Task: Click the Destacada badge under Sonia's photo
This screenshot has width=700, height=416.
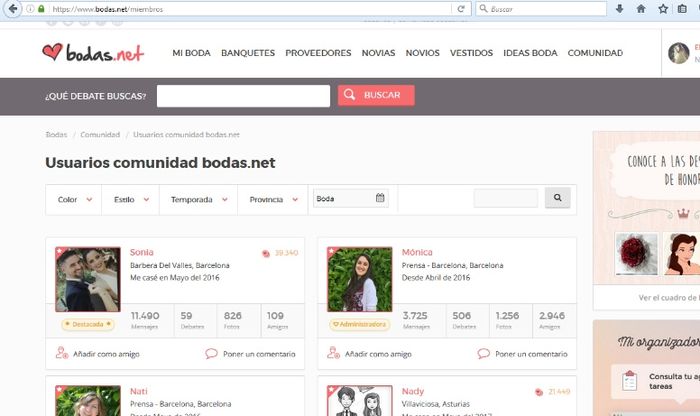Action: 88,324
